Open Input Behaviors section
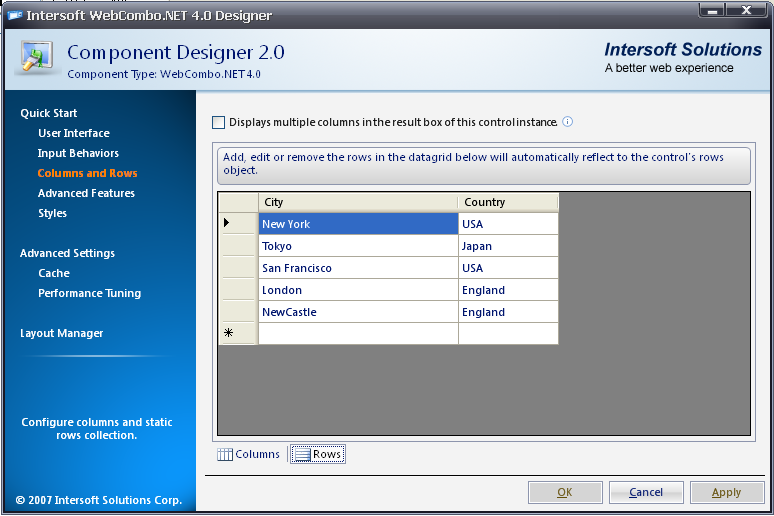The image size is (774, 516). pos(78,153)
